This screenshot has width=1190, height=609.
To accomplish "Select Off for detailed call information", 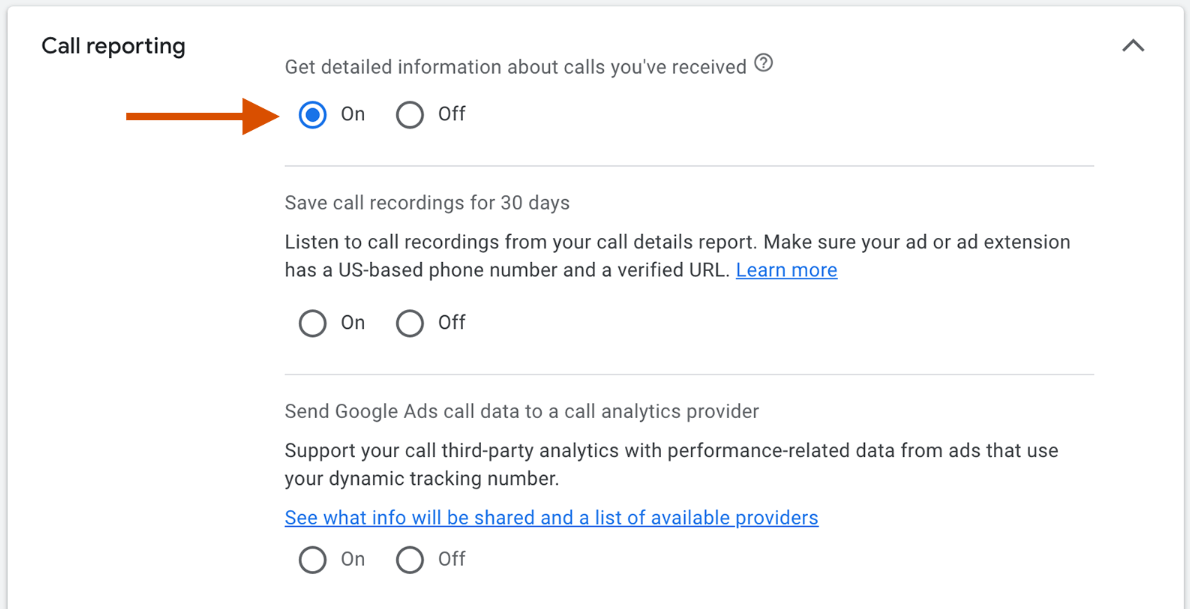I will 410,115.
